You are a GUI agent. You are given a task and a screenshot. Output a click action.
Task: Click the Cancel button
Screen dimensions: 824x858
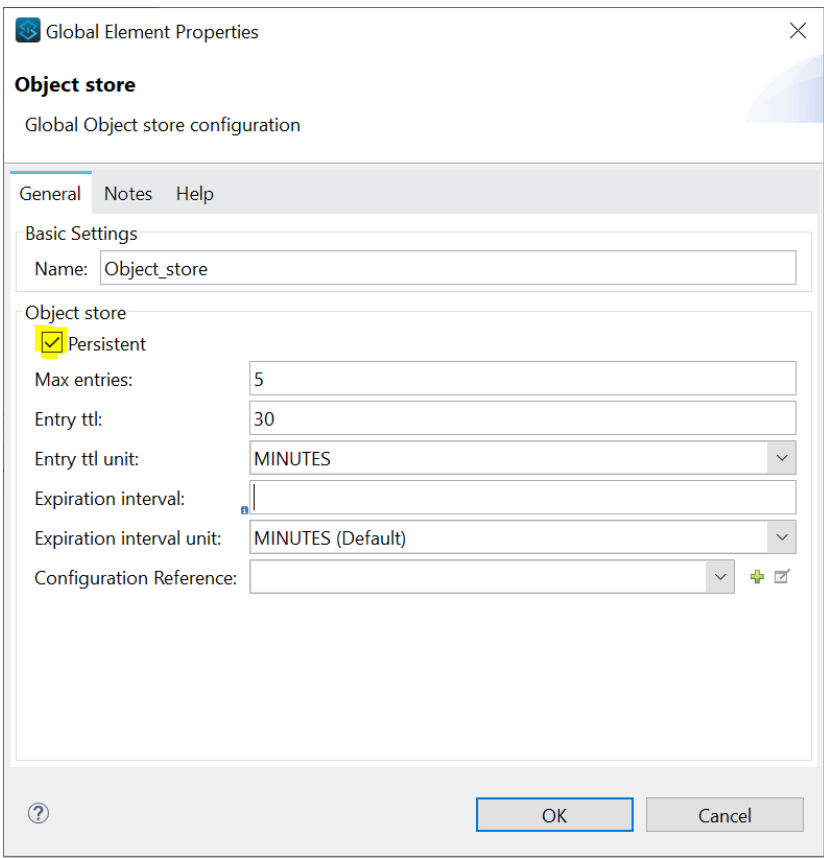pyautogui.click(x=724, y=815)
